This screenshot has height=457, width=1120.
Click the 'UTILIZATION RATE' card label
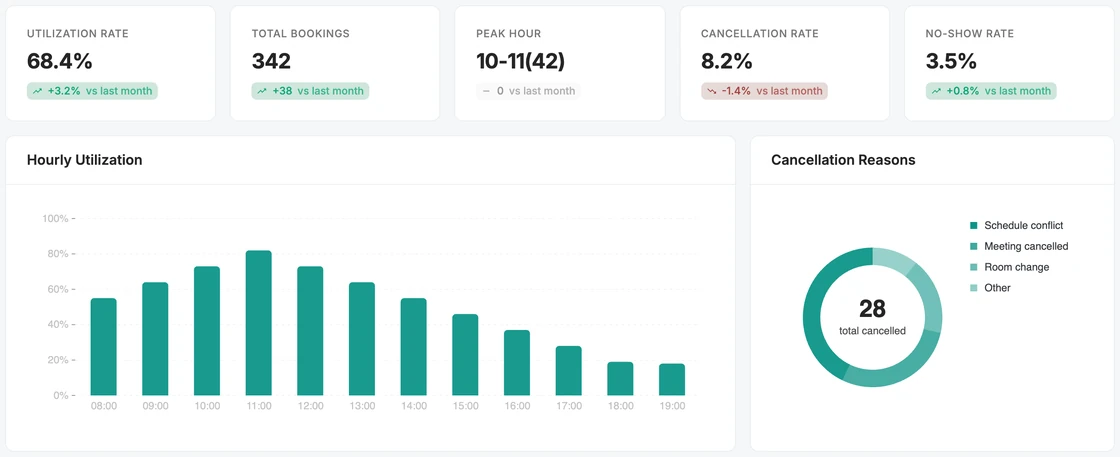(78, 34)
